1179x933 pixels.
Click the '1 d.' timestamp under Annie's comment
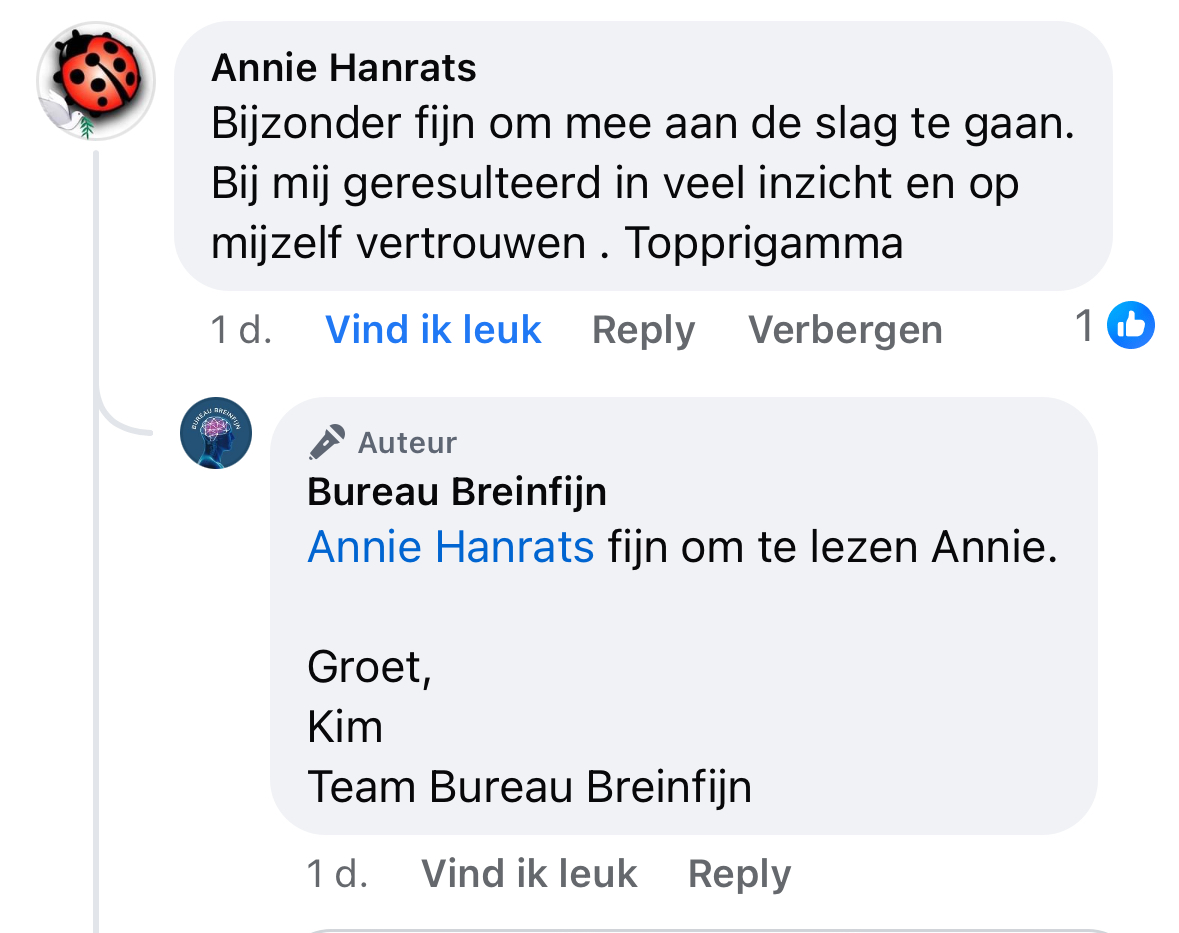click(241, 330)
